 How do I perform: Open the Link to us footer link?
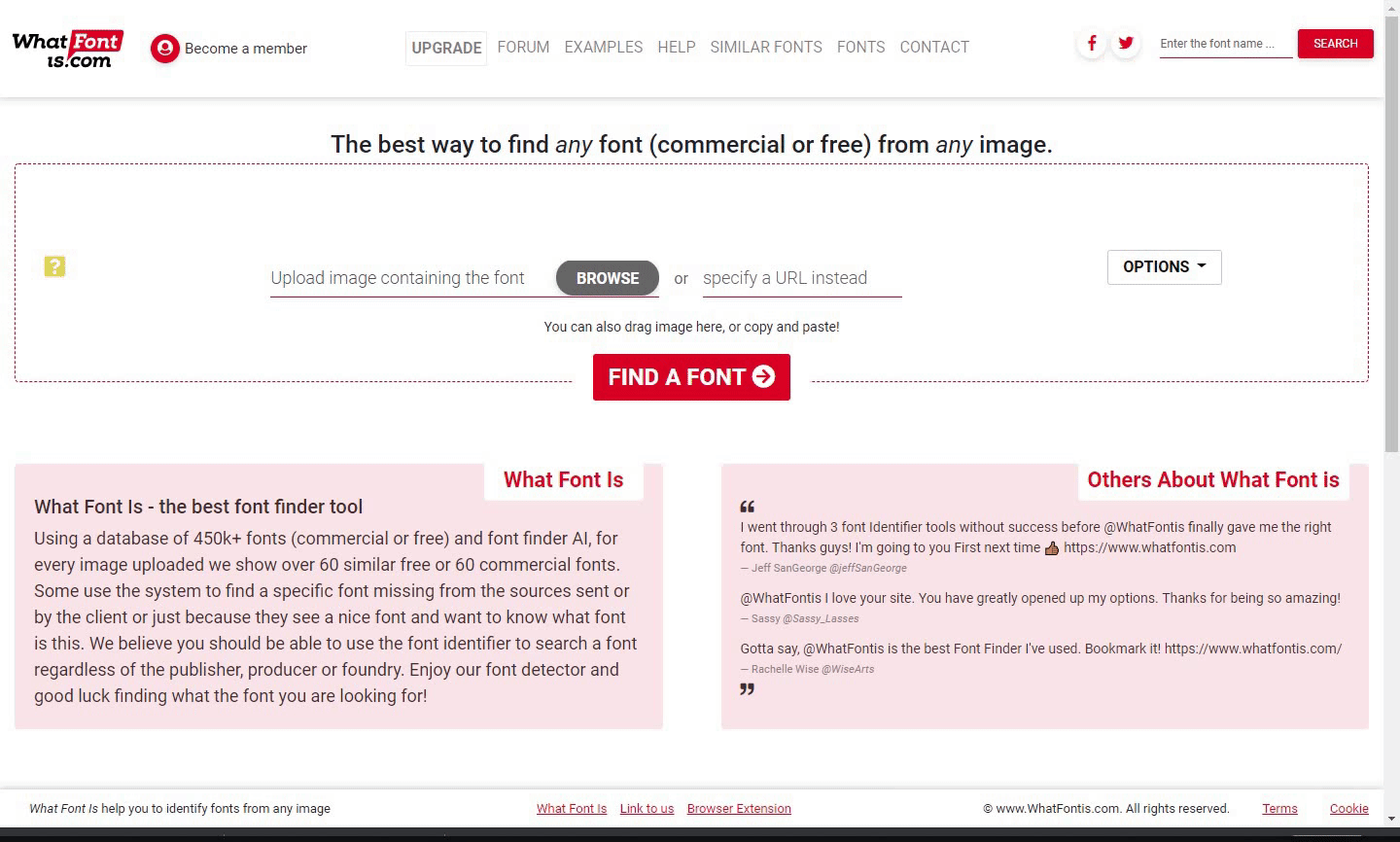pyautogui.click(x=647, y=809)
